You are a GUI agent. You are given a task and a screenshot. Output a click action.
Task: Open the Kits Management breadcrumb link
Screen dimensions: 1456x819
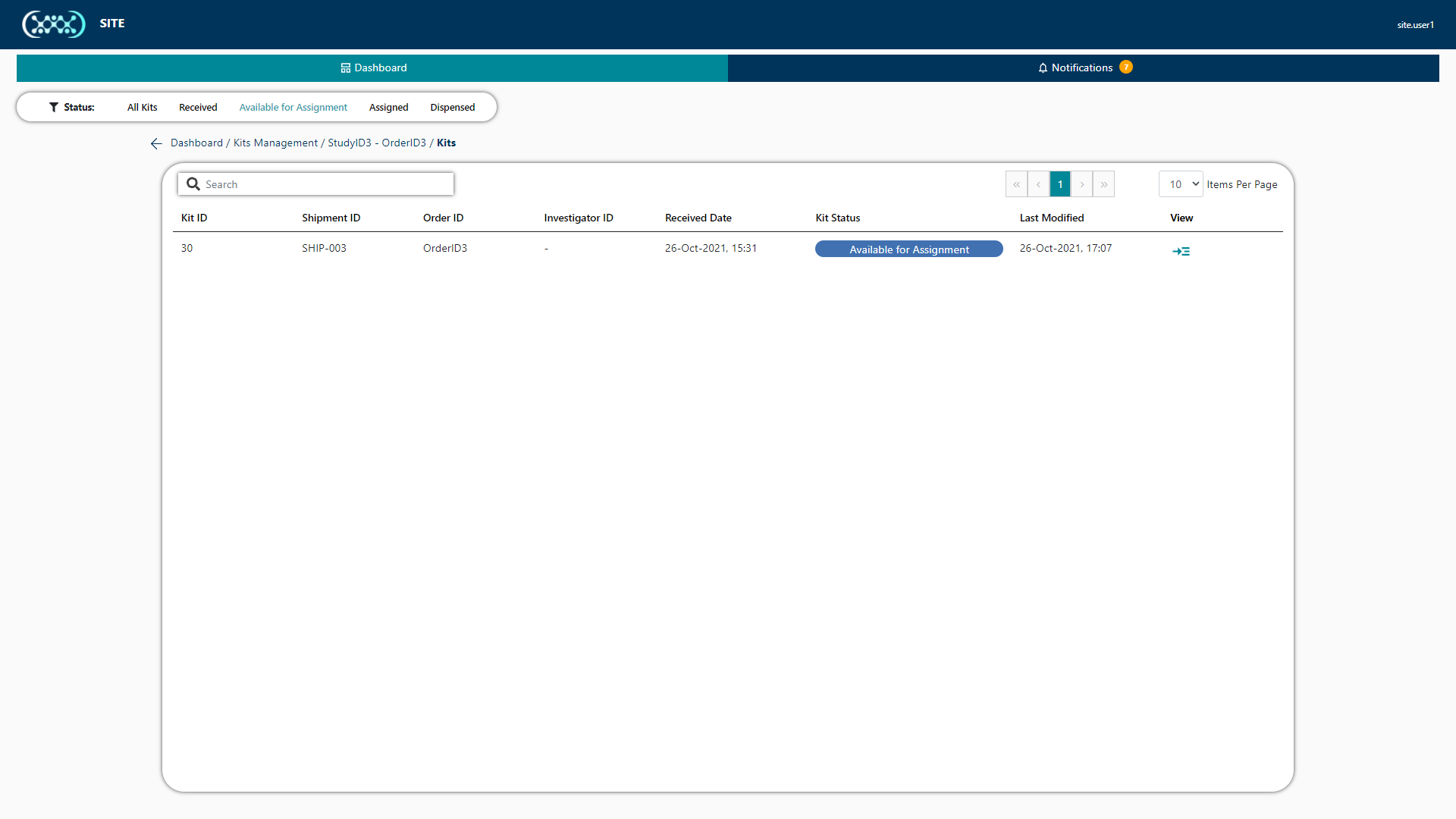[x=275, y=143]
